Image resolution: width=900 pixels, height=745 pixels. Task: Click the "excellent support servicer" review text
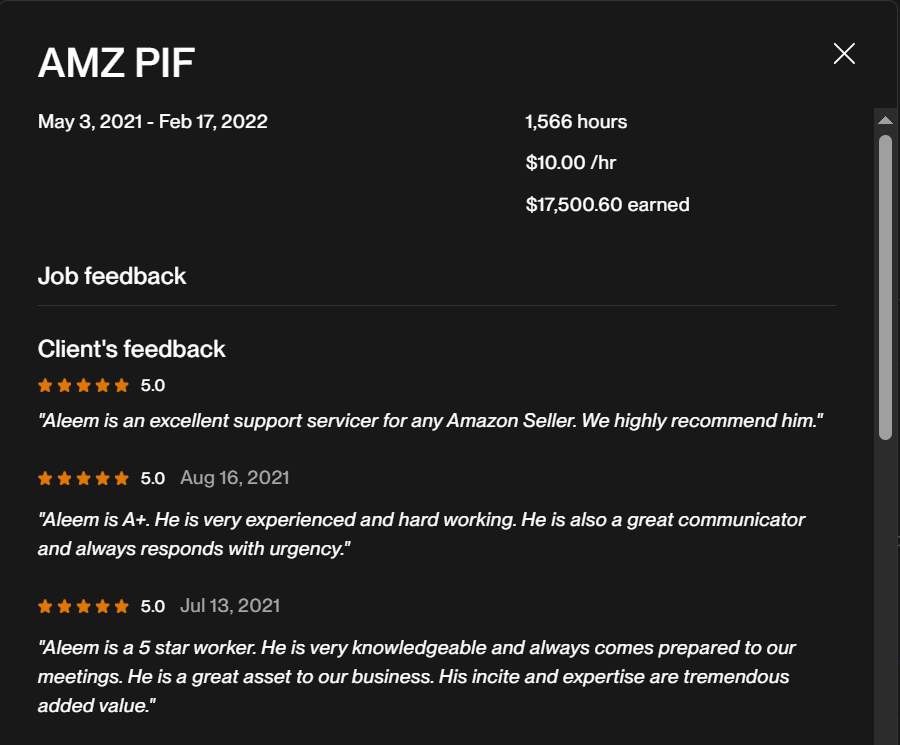pos(430,421)
